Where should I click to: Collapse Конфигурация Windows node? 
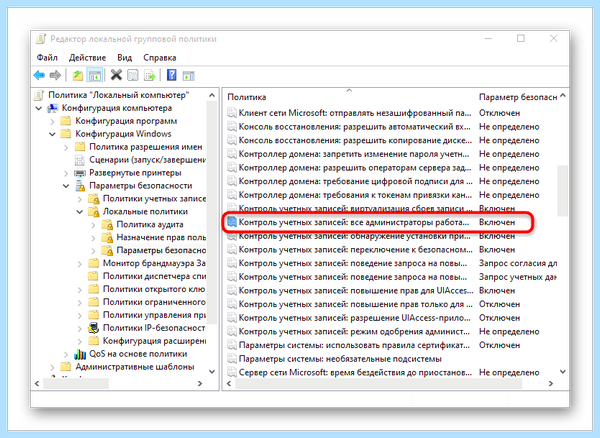52,134
